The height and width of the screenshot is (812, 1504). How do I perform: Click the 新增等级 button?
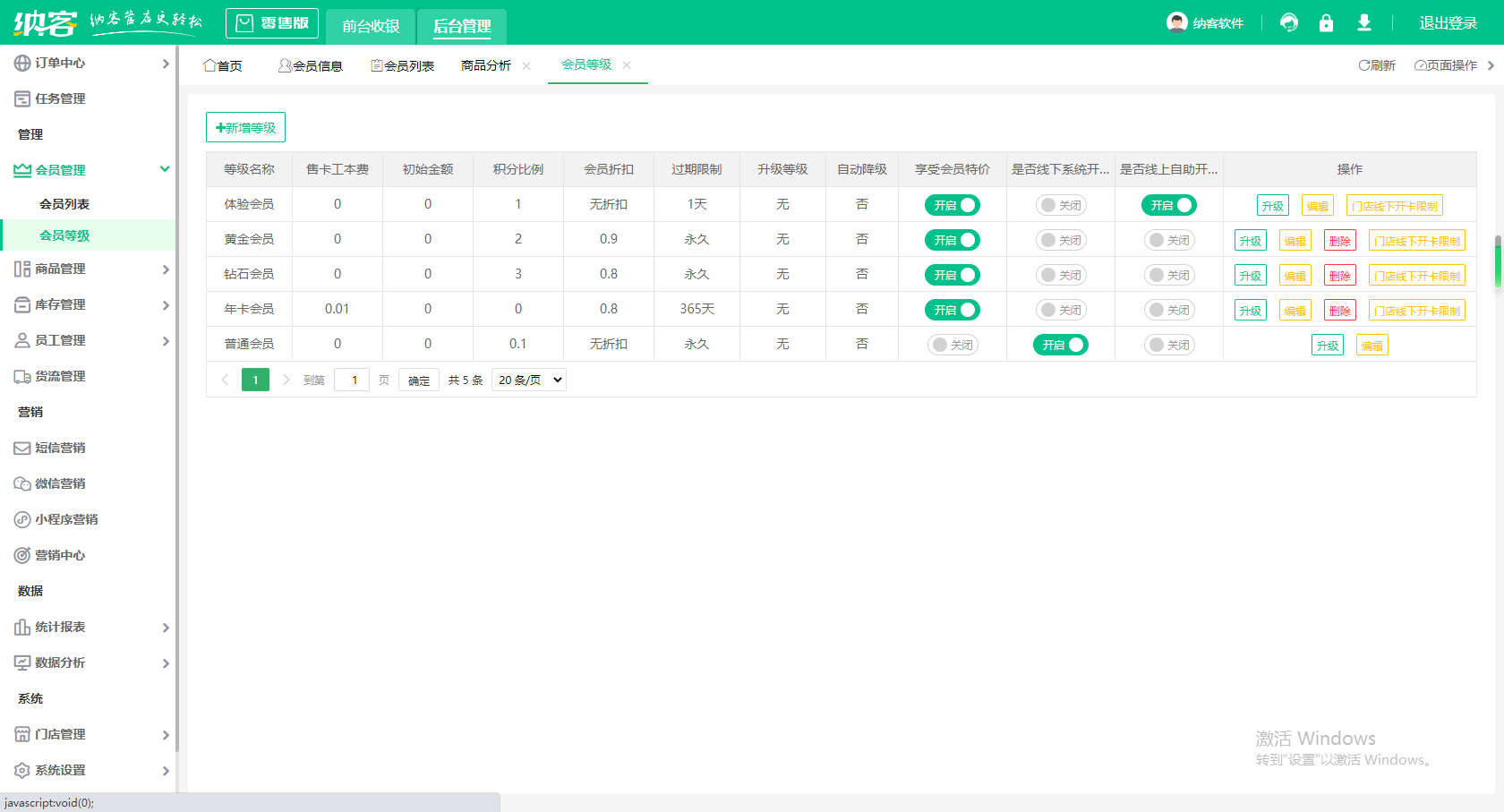click(245, 127)
